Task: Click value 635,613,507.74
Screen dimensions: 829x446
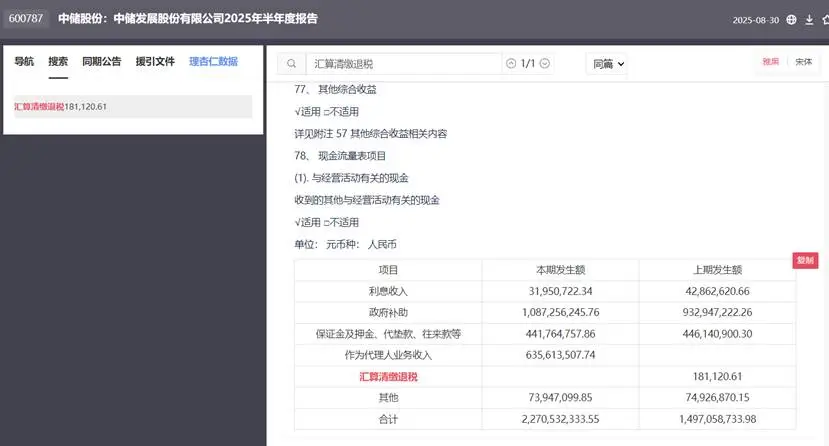Action: click(x=560, y=355)
